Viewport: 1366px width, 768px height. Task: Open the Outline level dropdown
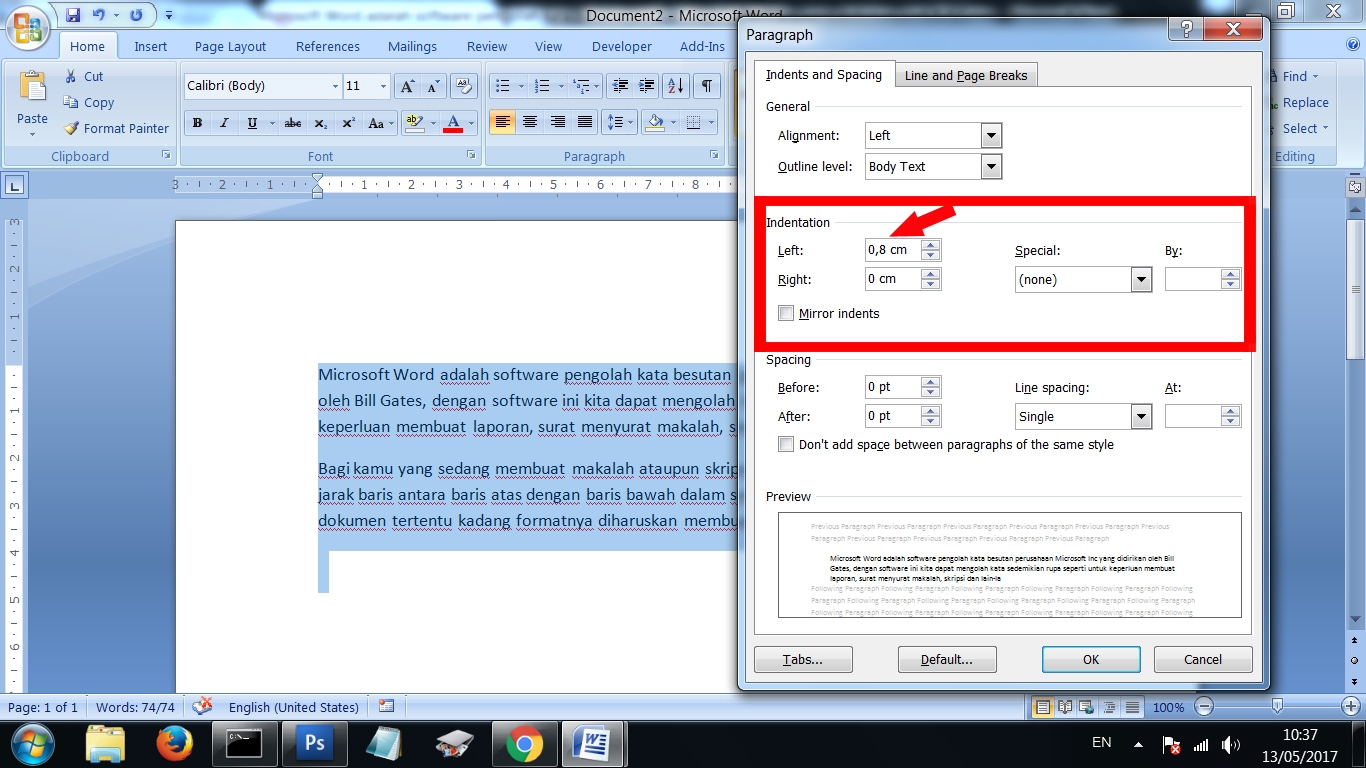click(x=991, y=166)
